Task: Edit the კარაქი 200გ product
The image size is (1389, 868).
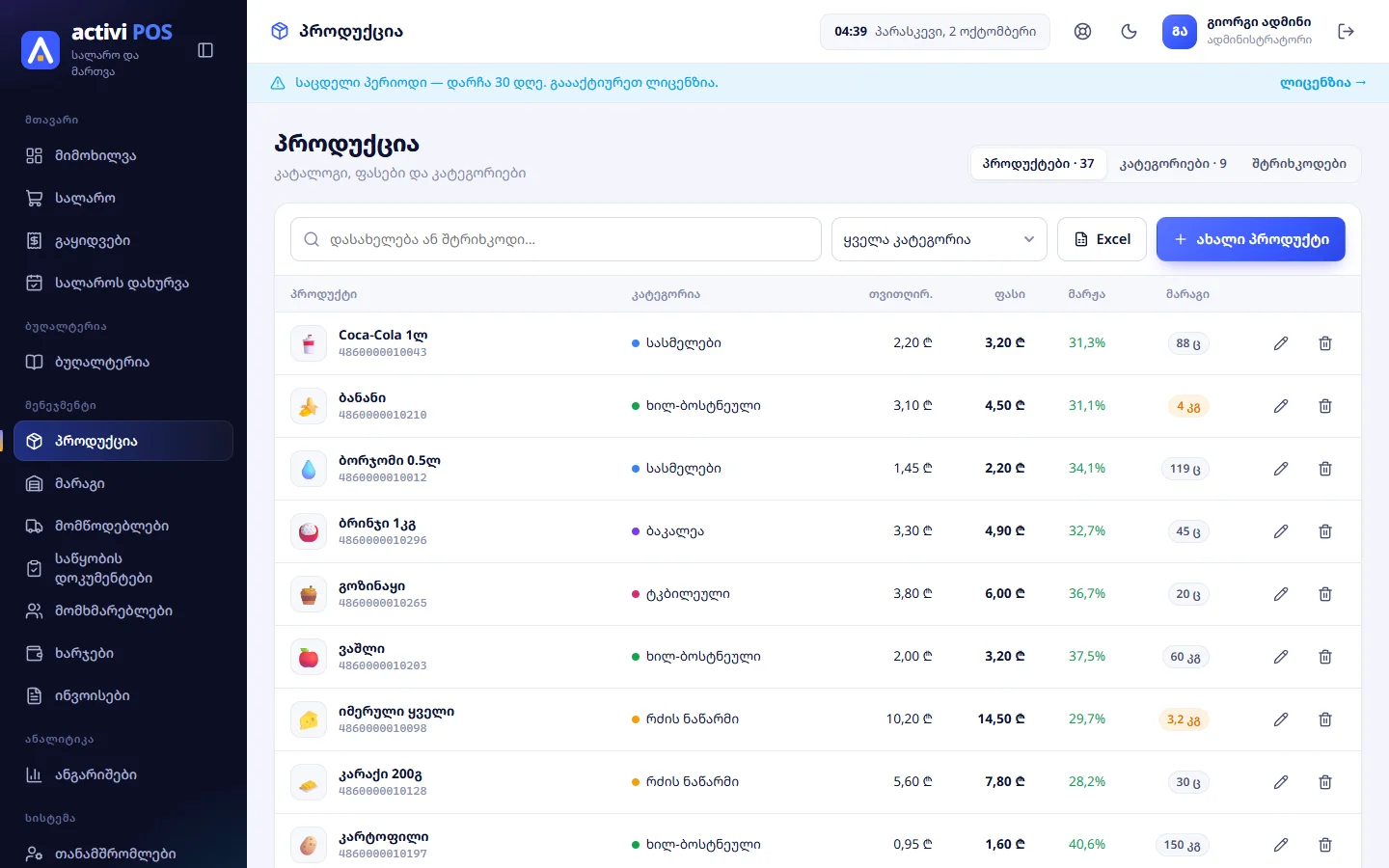Action: (1281, 782)
